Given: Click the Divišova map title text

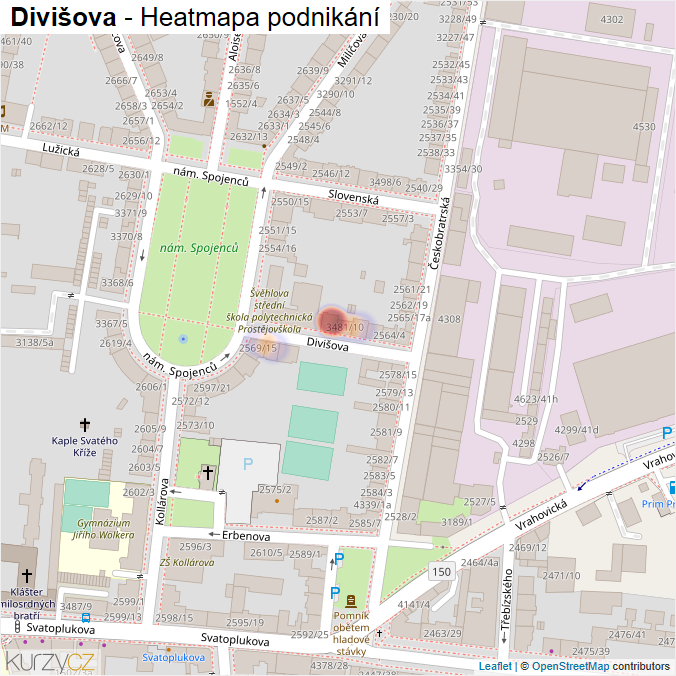Looking at the screenshot, I should point(63,17).
